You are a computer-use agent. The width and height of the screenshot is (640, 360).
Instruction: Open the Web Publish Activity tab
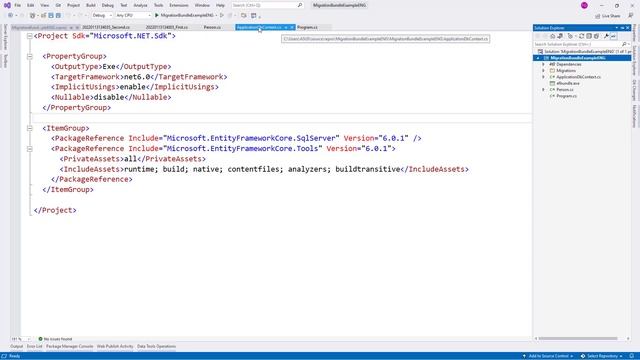(x=115, y=347)
